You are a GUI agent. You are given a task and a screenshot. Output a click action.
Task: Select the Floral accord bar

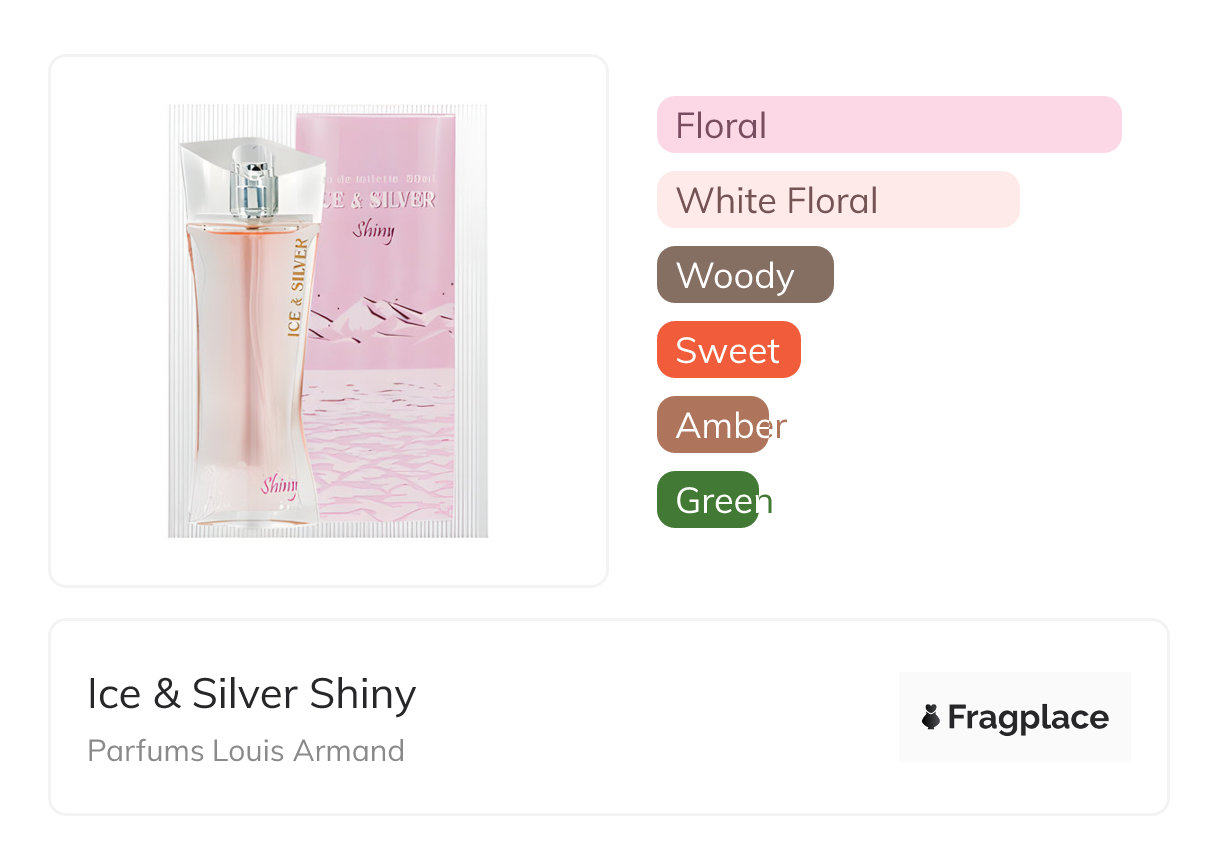888,125
